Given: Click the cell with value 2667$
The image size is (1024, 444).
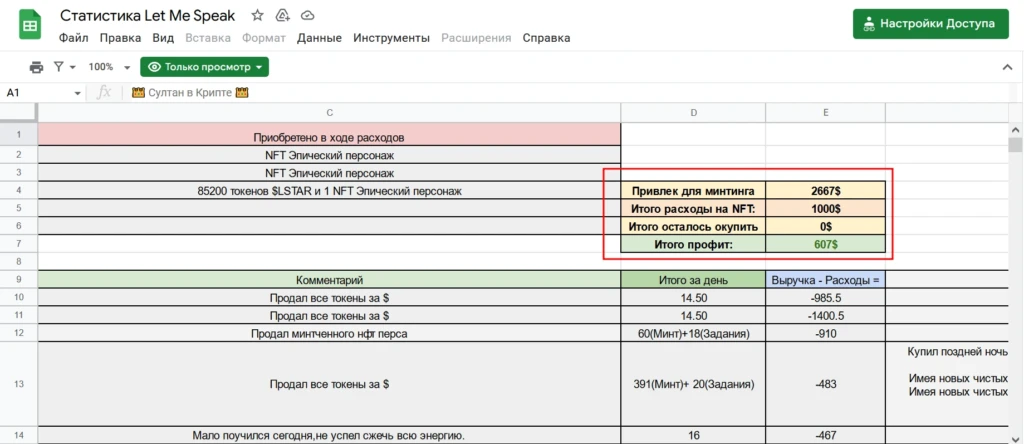Looking at the screenshot, I should click(825, 191).
